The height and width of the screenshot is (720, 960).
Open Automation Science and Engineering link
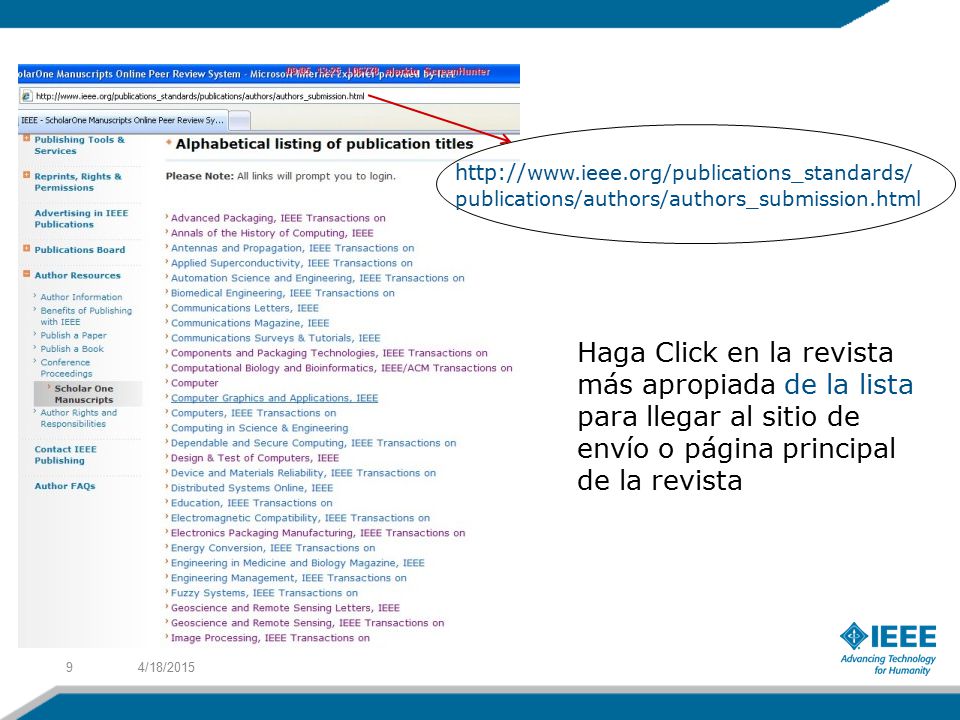pos(318,278)
